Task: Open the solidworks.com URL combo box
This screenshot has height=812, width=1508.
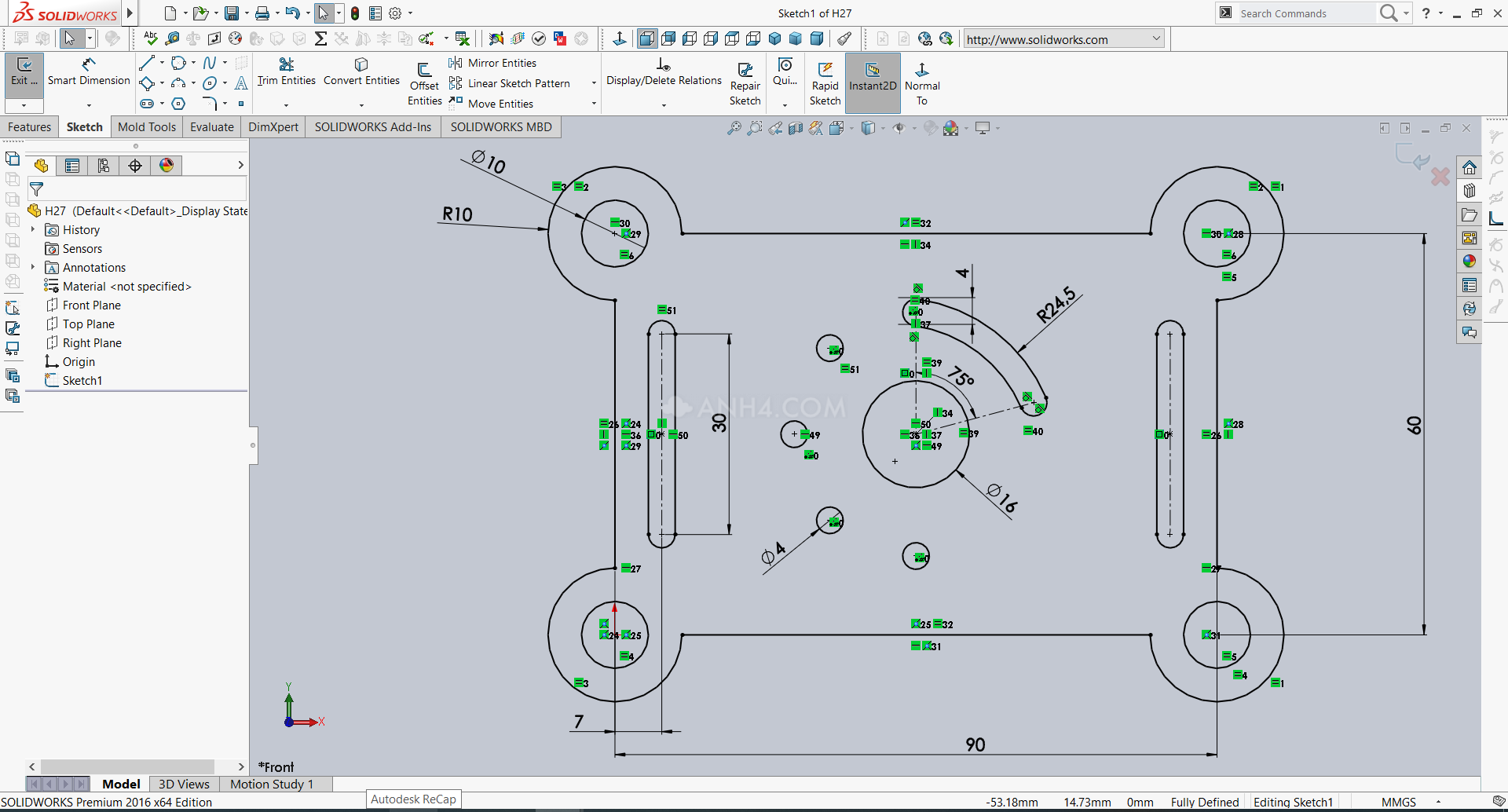Action: (1063, 38)
